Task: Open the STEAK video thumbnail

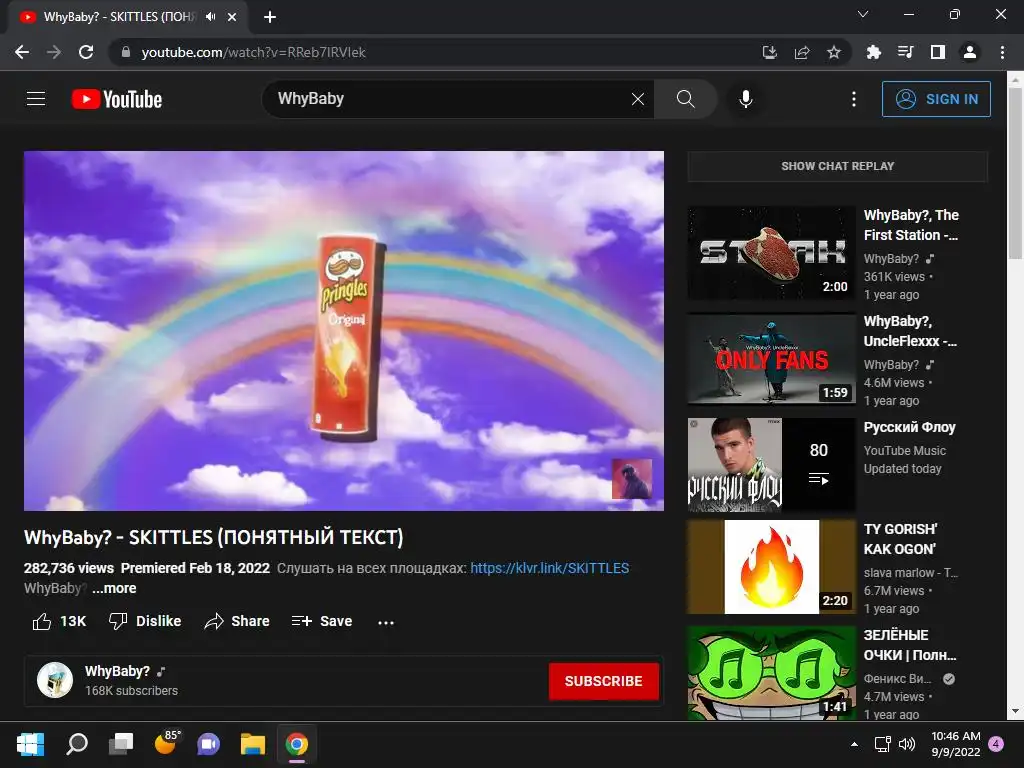Action: (771, 253)
